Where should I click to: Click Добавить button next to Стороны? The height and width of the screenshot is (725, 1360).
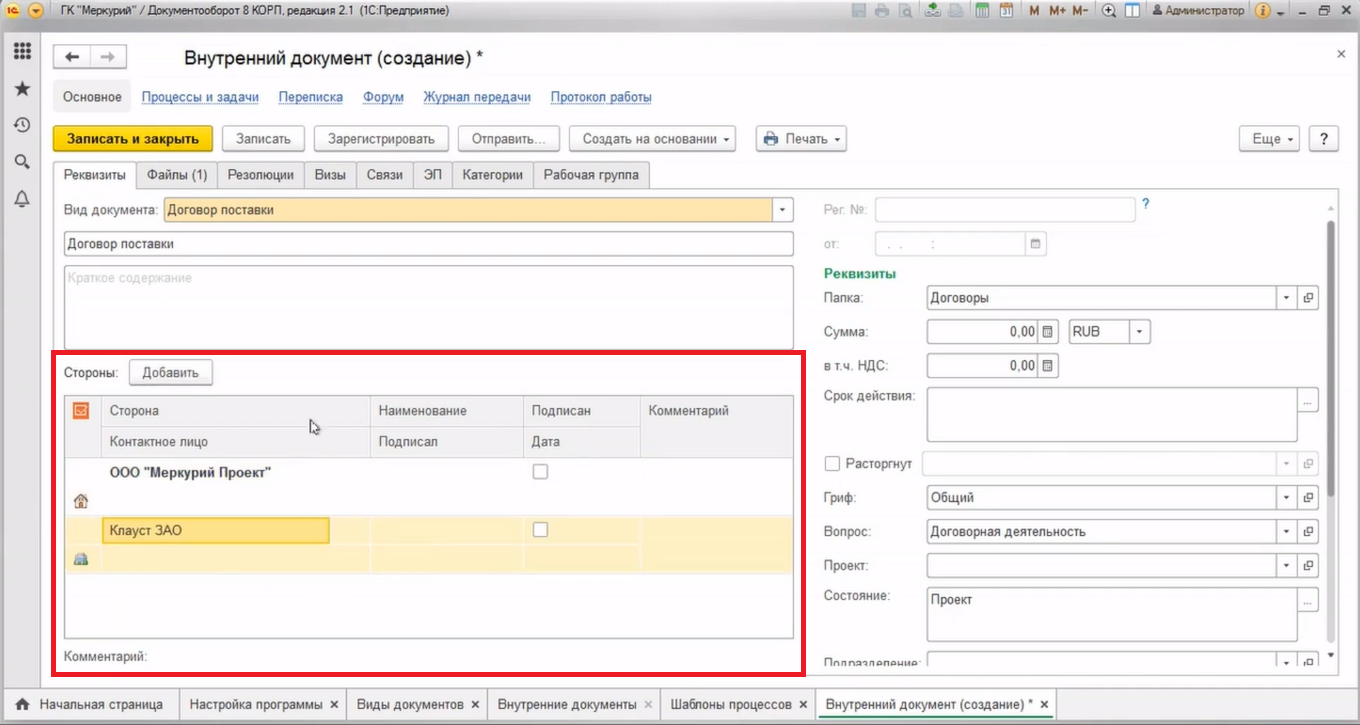pyautogui.click(x=170, y=373)
